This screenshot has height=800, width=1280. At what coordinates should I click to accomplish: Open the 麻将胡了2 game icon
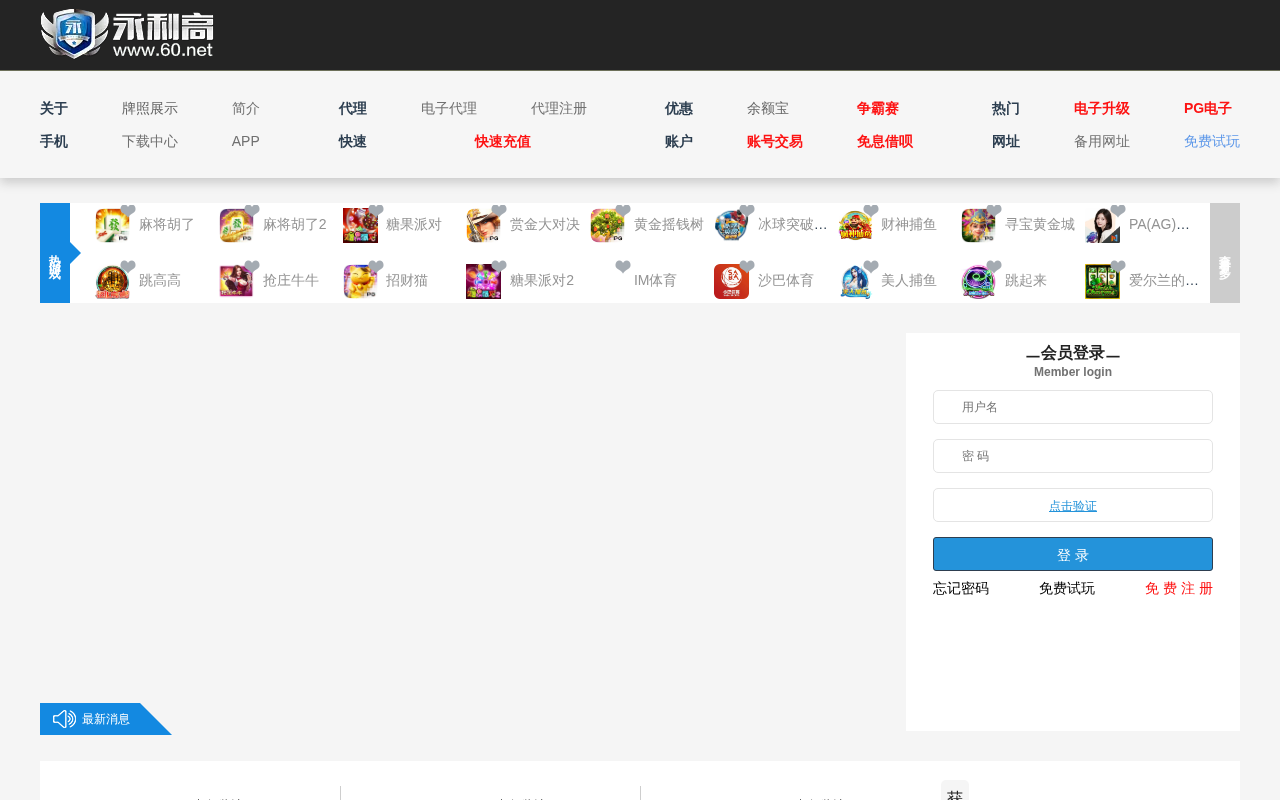[x=236, y=226]
